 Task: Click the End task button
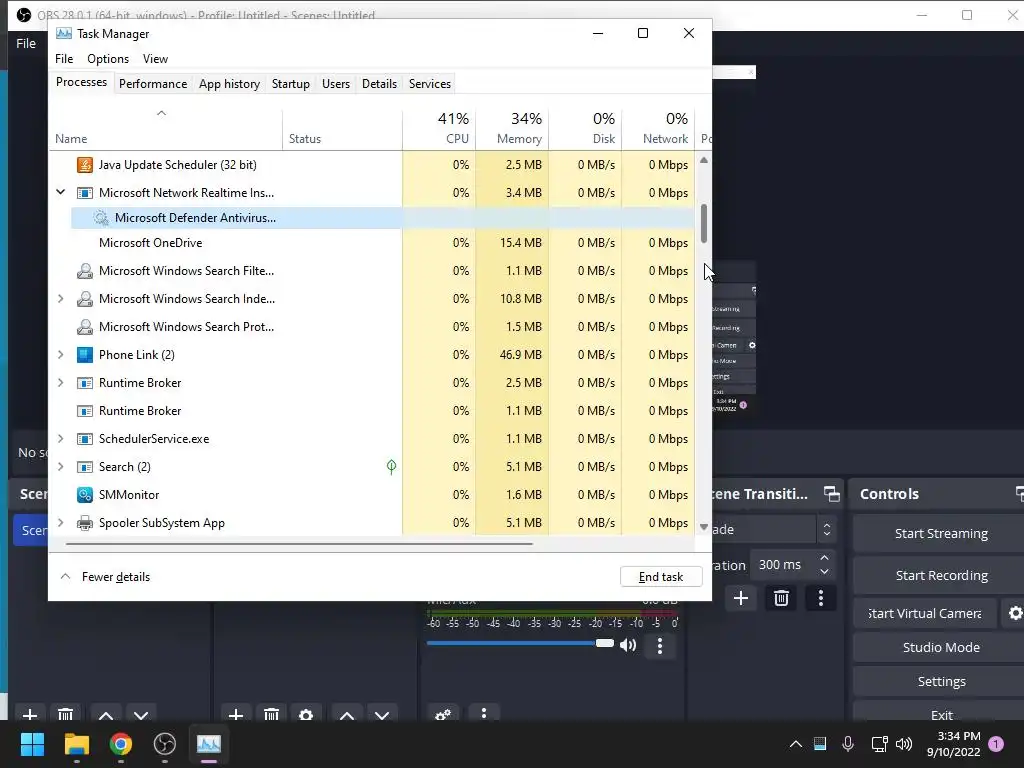click(x=661, y=577)
